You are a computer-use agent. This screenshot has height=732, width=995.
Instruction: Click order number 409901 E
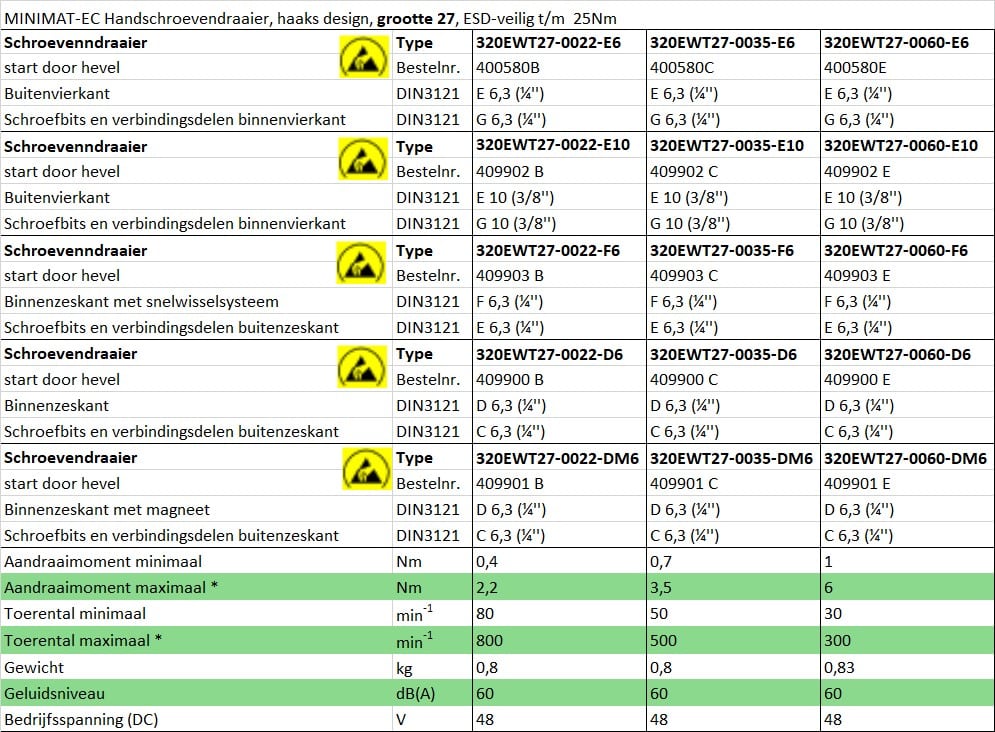click(x=857, y=484)
